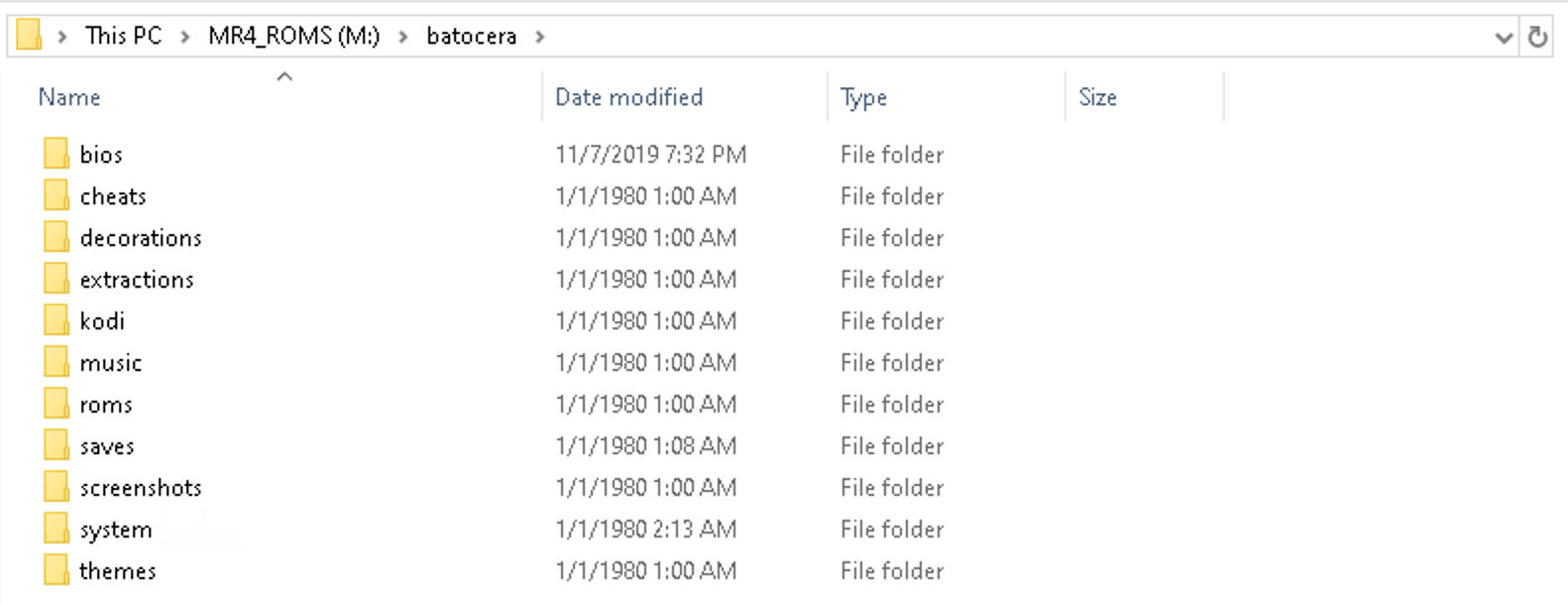Click the address bar folder icon
This screenshot has height=605, width=1568.
click(30, 36)
